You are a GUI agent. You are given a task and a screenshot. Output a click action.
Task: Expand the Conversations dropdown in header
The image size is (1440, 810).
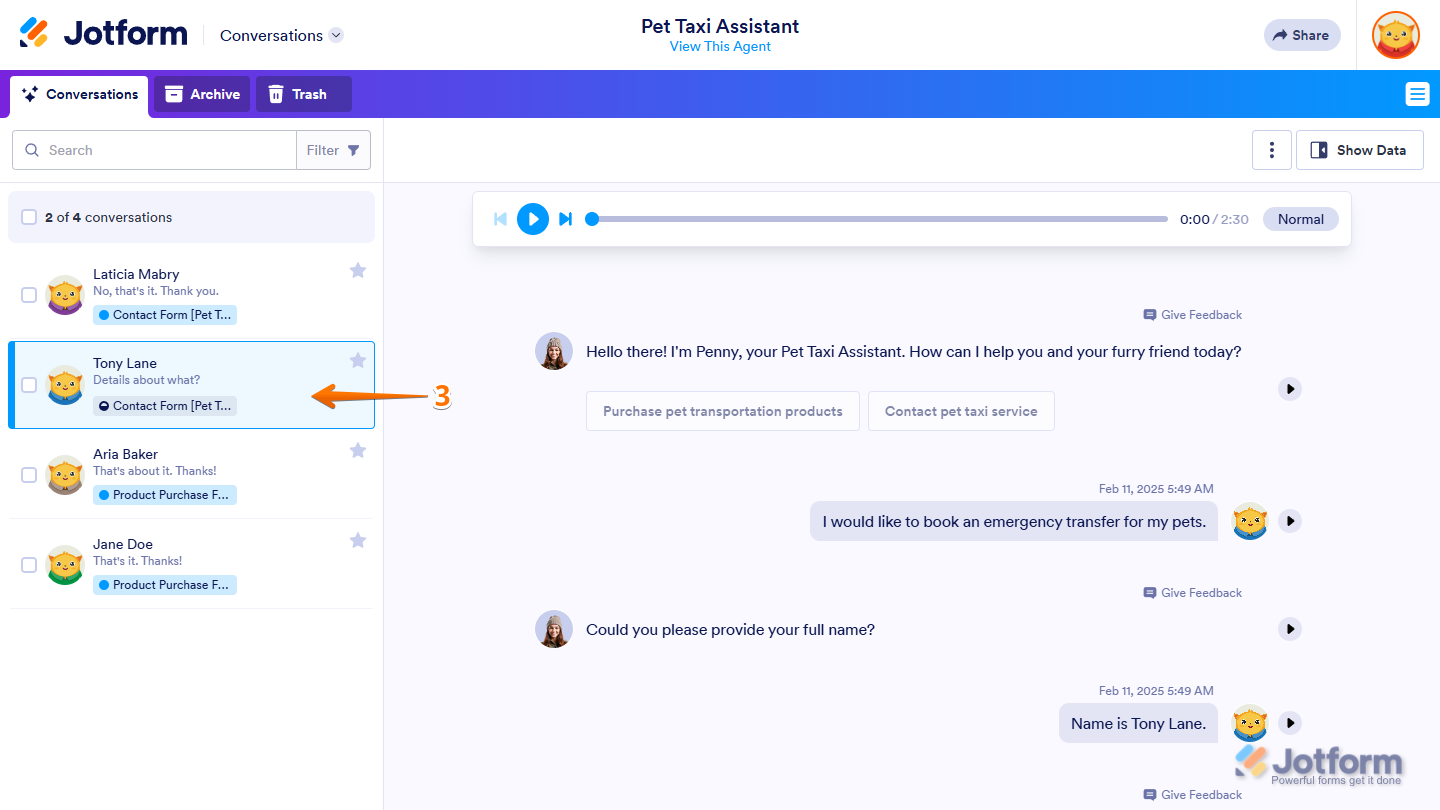pyautogui.click(x=336, y=35)
